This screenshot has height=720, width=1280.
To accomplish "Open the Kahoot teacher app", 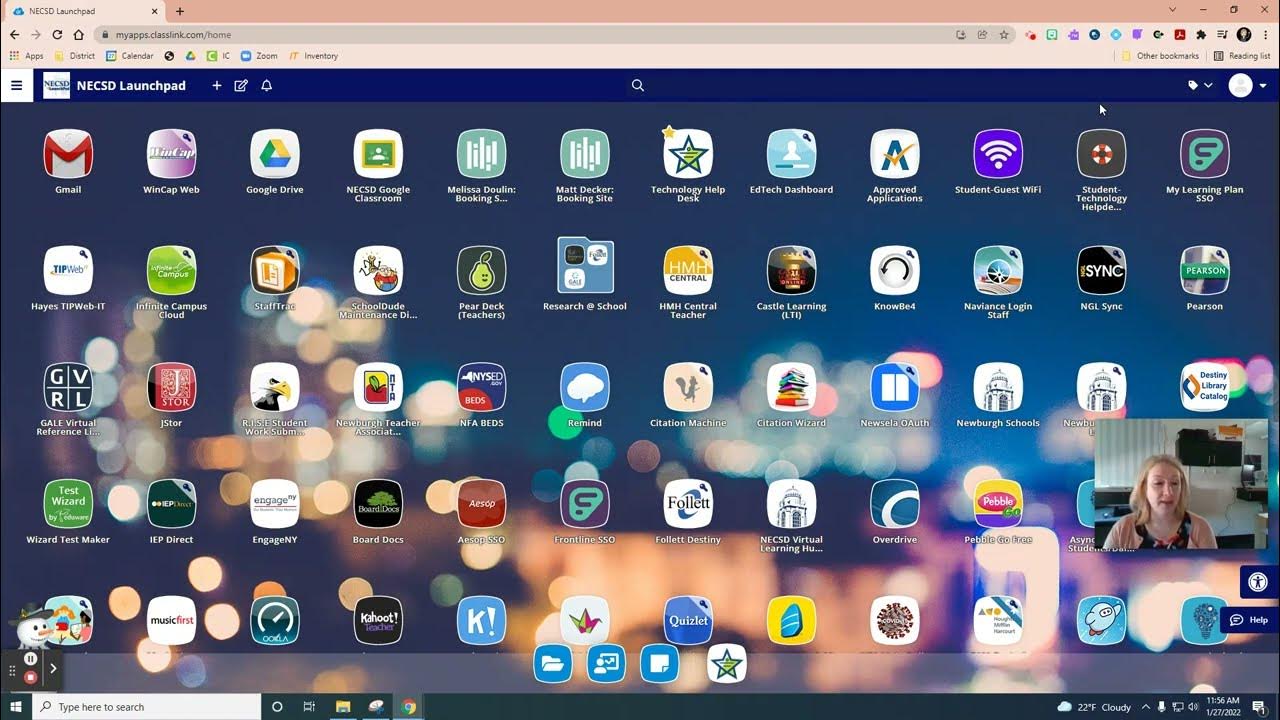I will pyautogui.click(x=378, y=620).
